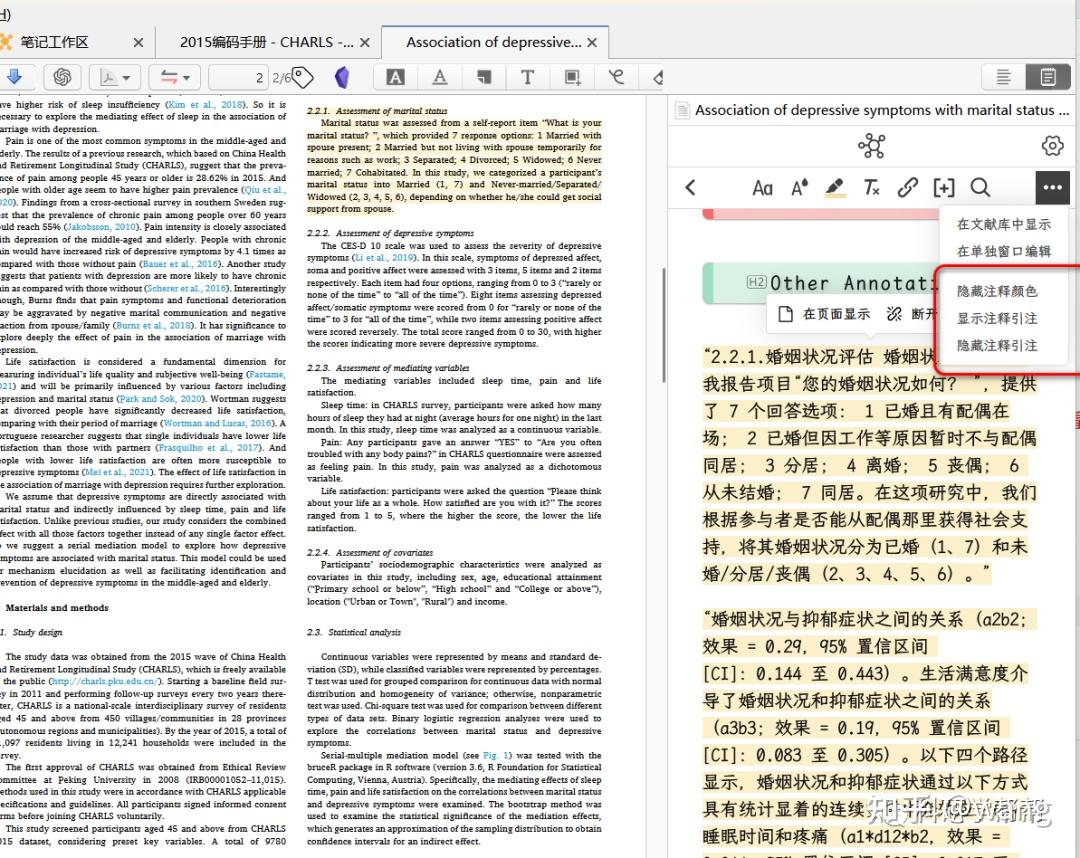This screenshot has width=1080, height=858.
Task: Open the arrows tool dropdown in the toolbar
Action: (186, 77)
